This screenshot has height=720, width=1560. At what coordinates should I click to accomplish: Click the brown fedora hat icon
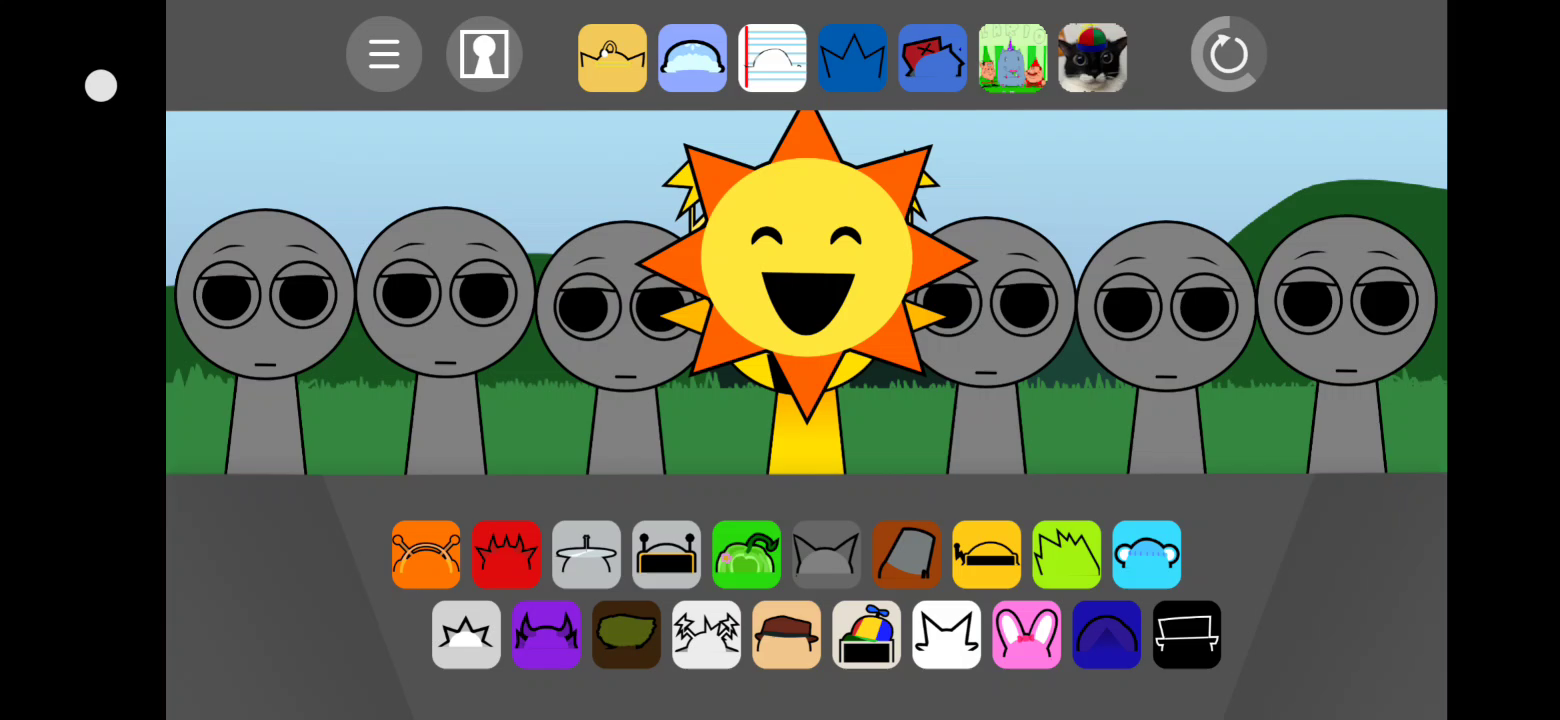[786, 634]
